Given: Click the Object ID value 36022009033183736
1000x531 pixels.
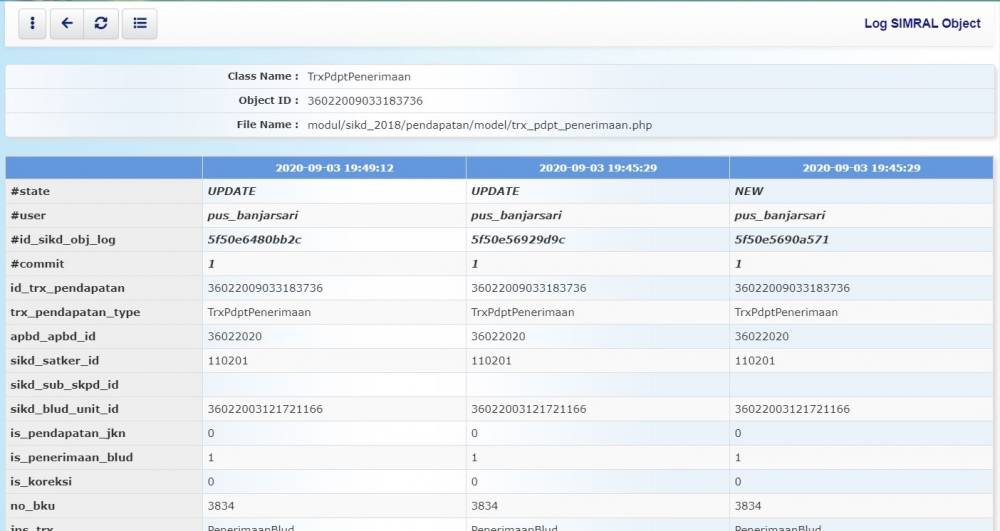Looking at the screenshot, I should pyautogui.click(x=365, y=101).
